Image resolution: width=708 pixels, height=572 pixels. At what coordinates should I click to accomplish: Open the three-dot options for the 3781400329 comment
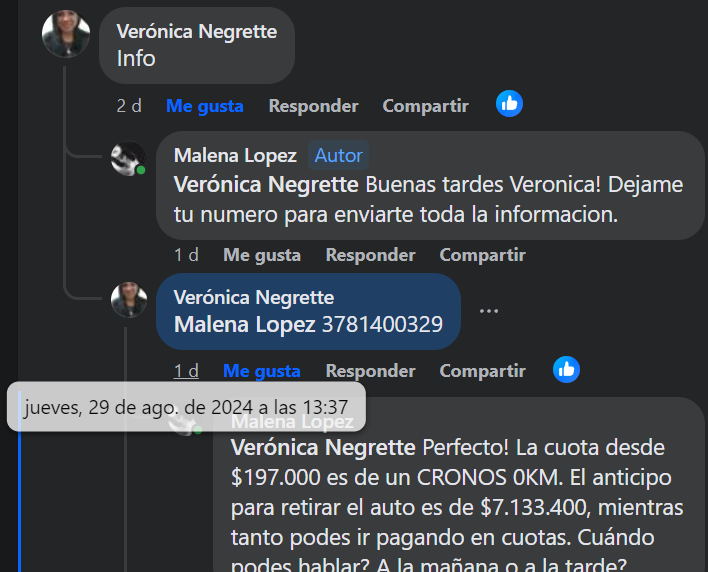(x=489, y=311)
